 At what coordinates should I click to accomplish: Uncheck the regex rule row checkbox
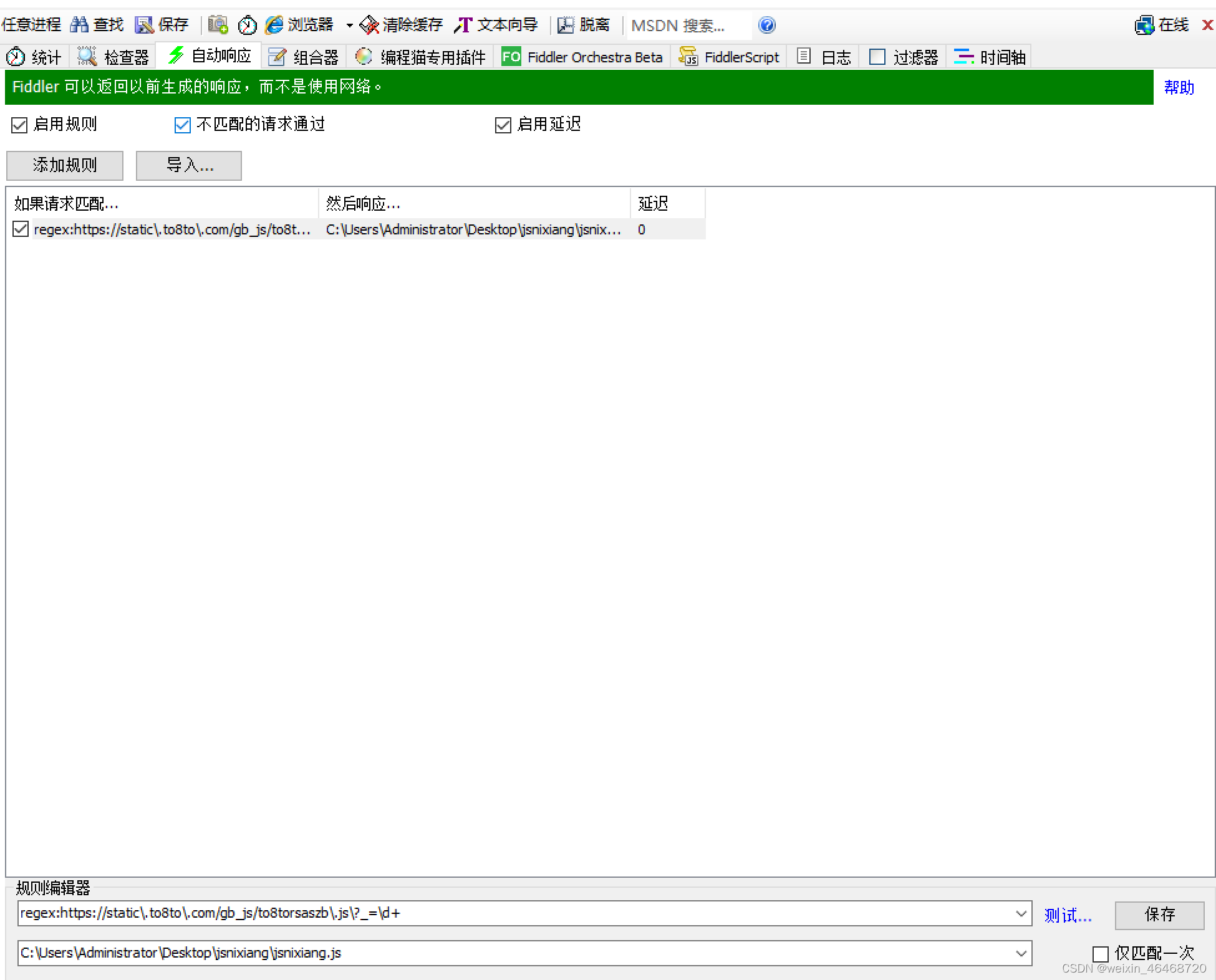pyautogui.click(x=21, y=229)
